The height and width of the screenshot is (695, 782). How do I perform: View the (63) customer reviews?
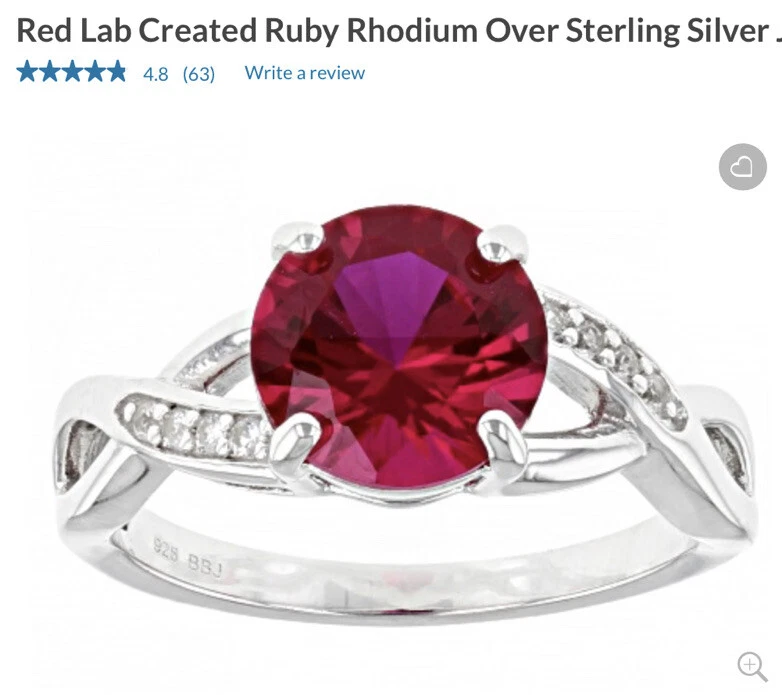click(x=198, y=74)
